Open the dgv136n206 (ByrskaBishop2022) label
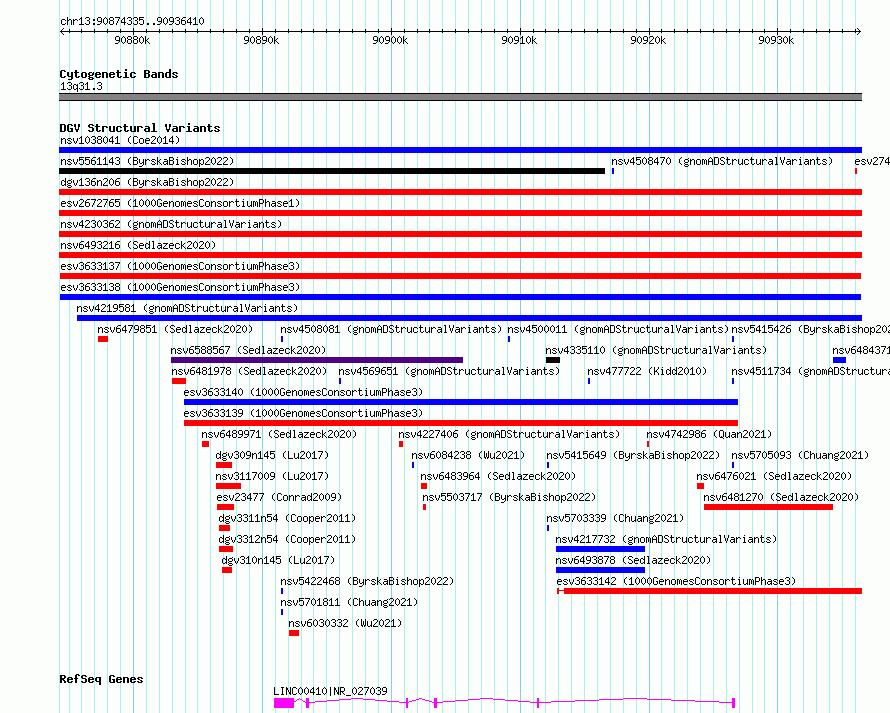Screen dimensions: 890x713 (147, 182)
